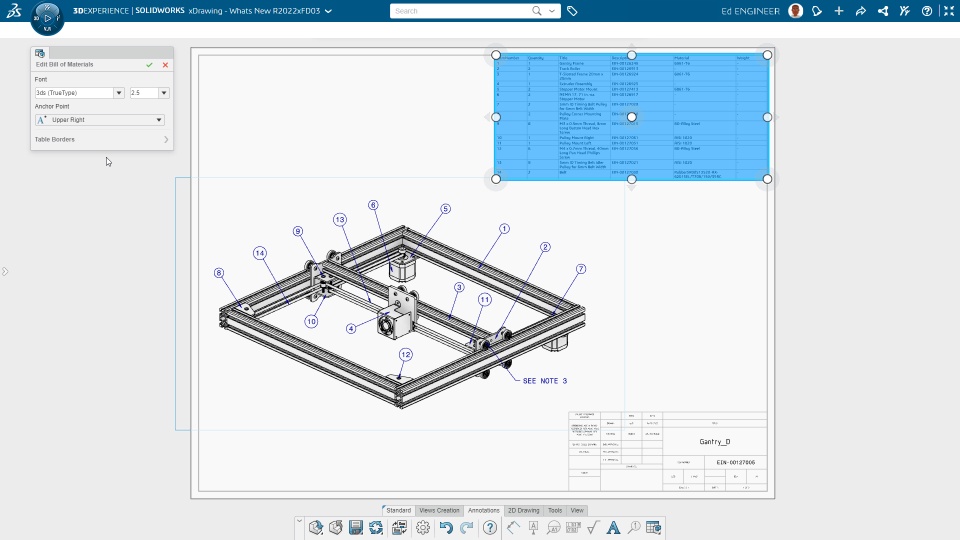Open the 3DEXPERIENCE compass
Screen dimensions: 960x540
point(47,18)
